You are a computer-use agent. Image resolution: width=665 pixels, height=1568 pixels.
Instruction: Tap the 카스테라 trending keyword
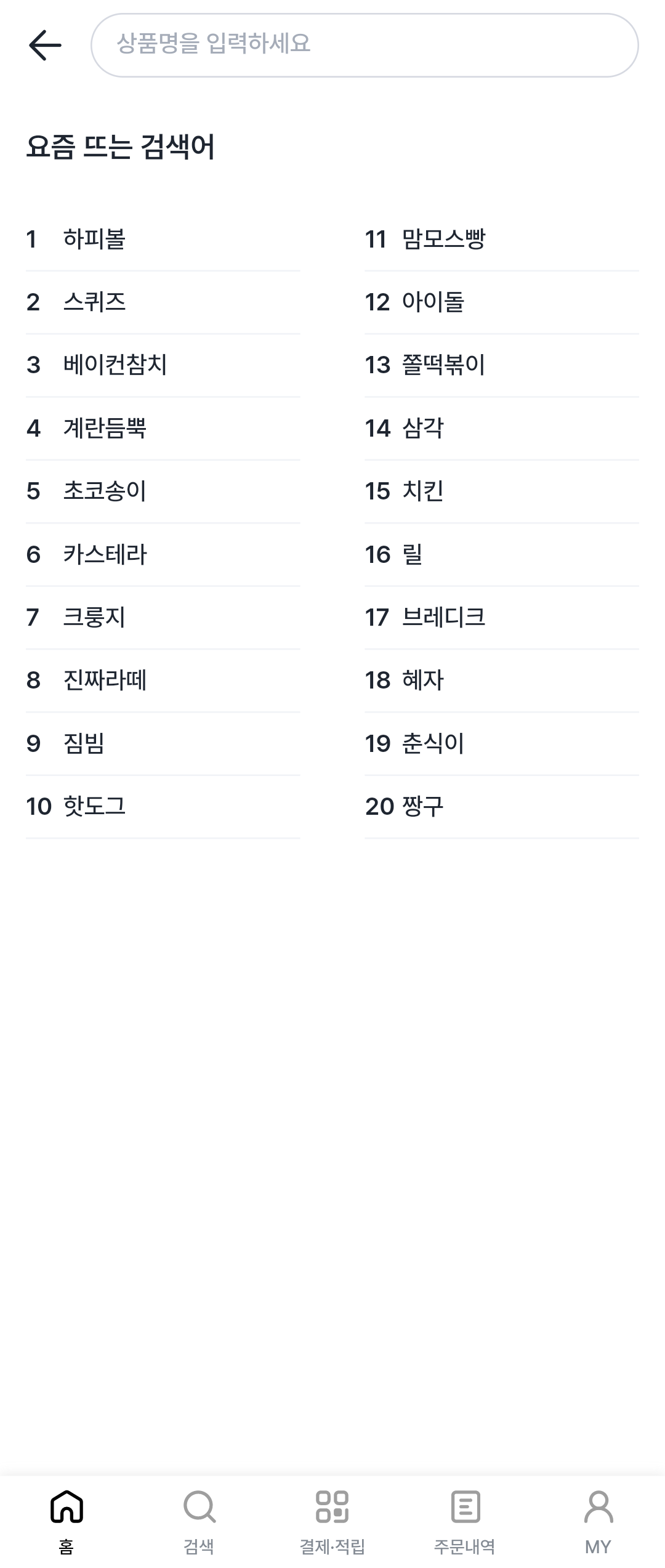pyautogui.click(x=106, y=554)
